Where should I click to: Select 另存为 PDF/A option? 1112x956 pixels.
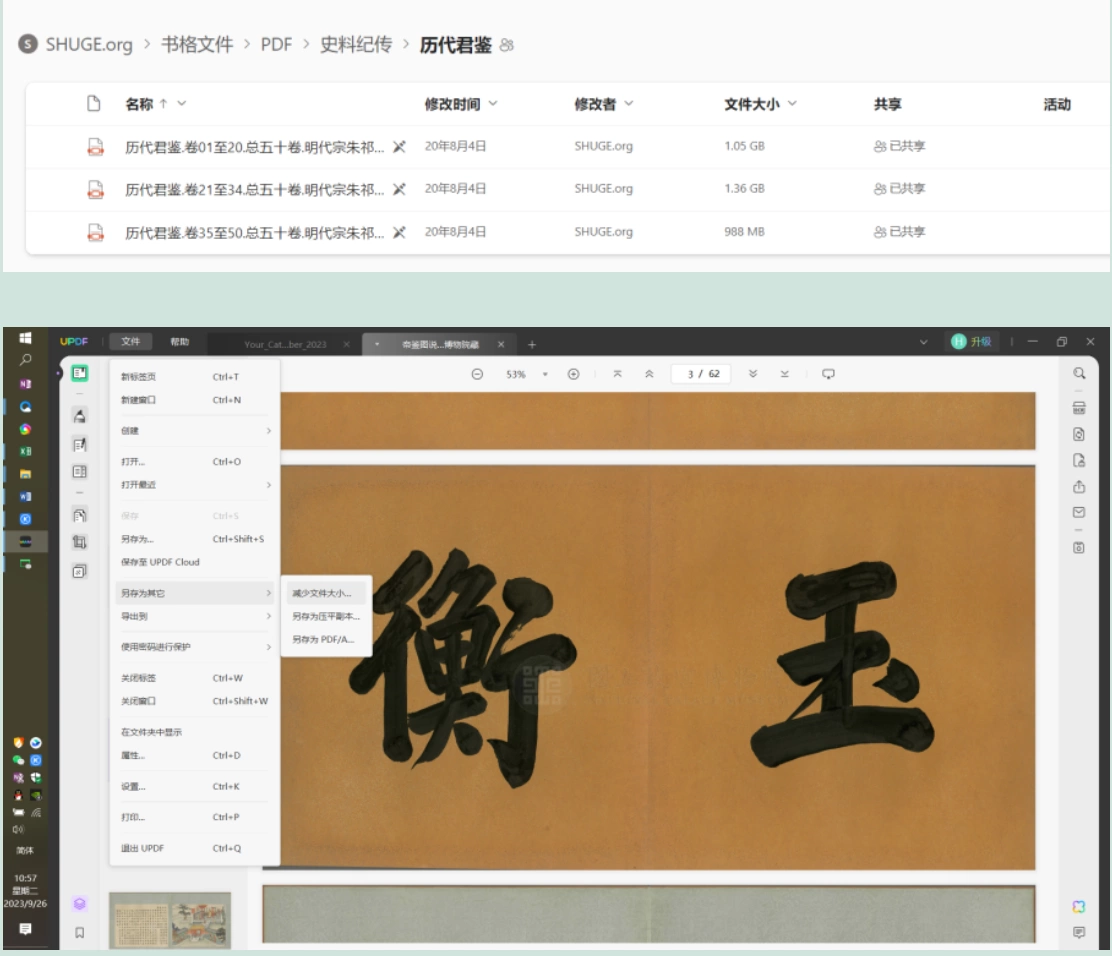[x=323, y=639]
